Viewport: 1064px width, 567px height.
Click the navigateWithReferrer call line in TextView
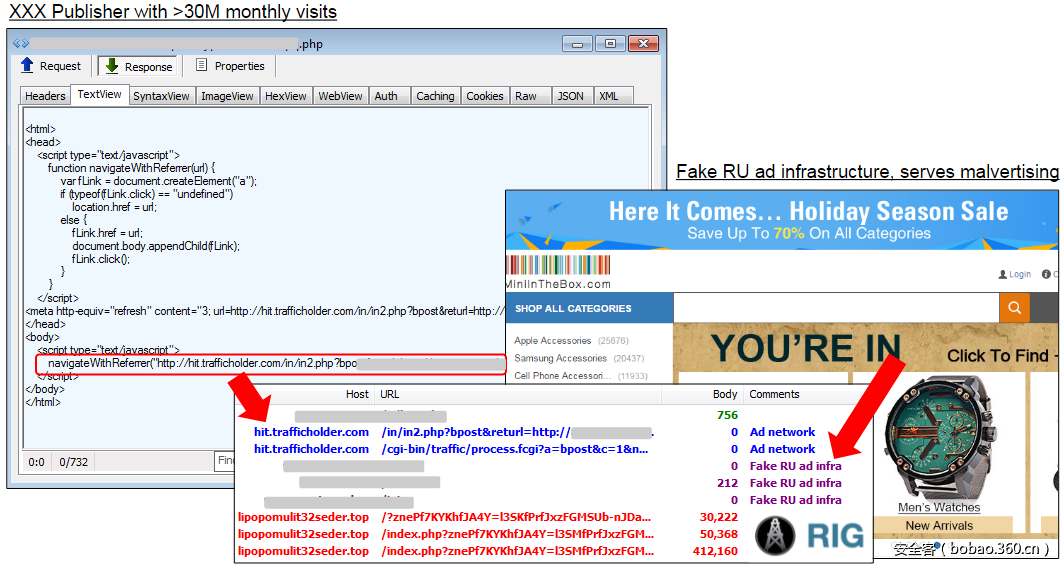[x=271, y=364]
